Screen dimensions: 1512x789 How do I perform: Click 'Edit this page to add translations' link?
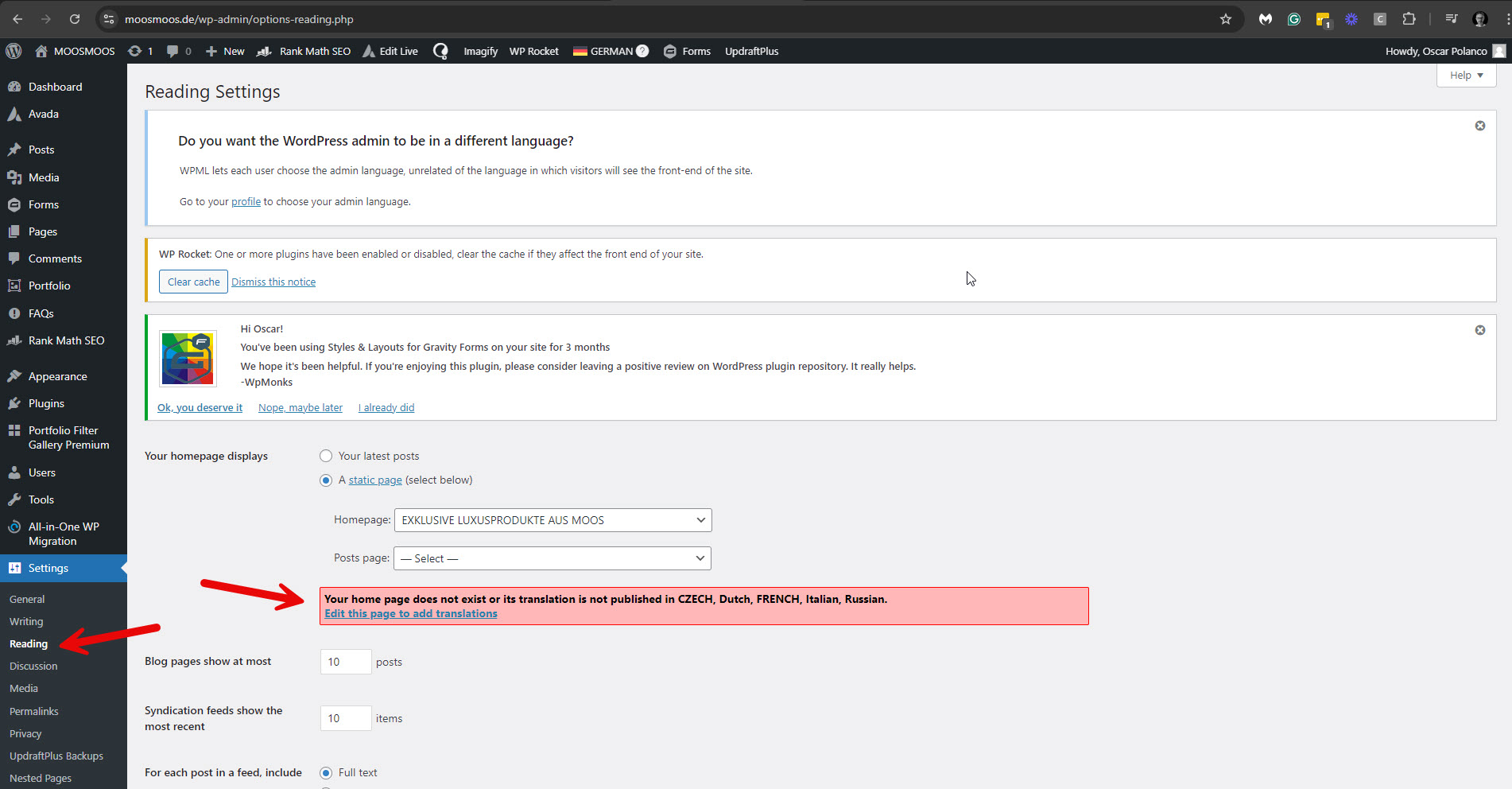[x=411, y=613]
